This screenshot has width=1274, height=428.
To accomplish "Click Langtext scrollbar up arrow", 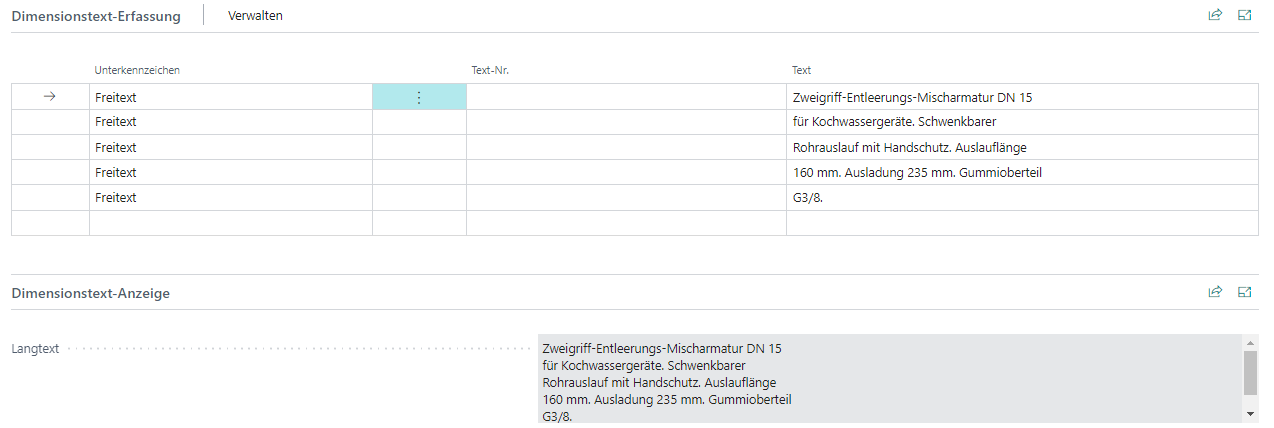I will point(1250,342).
